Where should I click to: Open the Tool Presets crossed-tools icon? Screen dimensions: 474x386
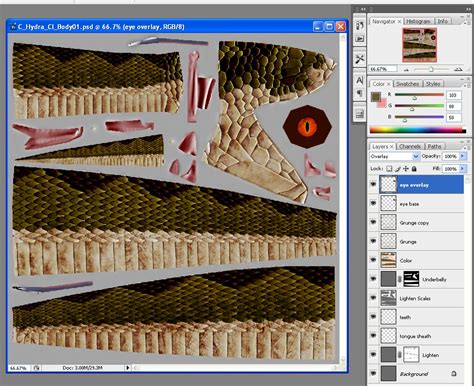tap(359, 59)
